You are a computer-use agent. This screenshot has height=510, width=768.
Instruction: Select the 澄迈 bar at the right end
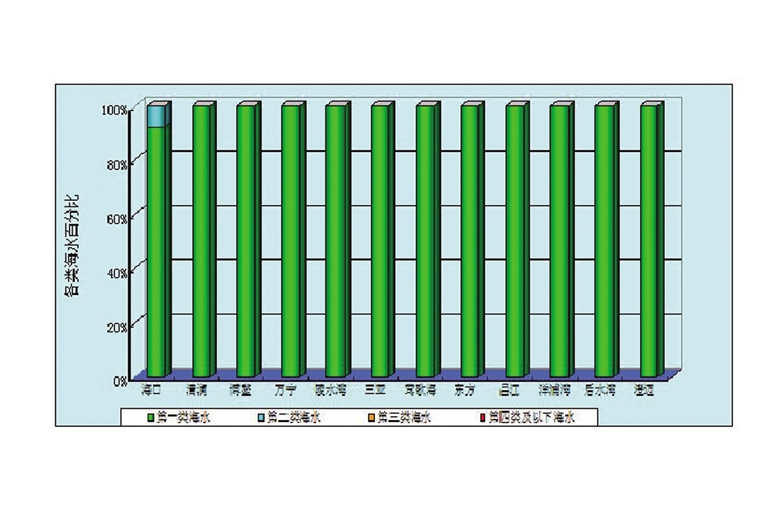648,240
